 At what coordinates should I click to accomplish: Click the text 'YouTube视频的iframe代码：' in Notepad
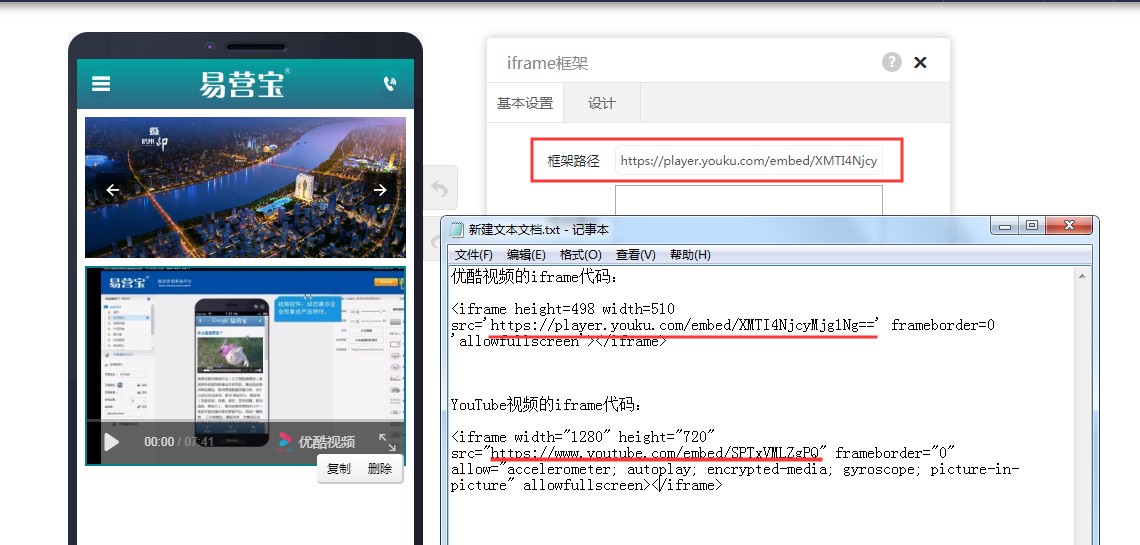click(546, 405)
